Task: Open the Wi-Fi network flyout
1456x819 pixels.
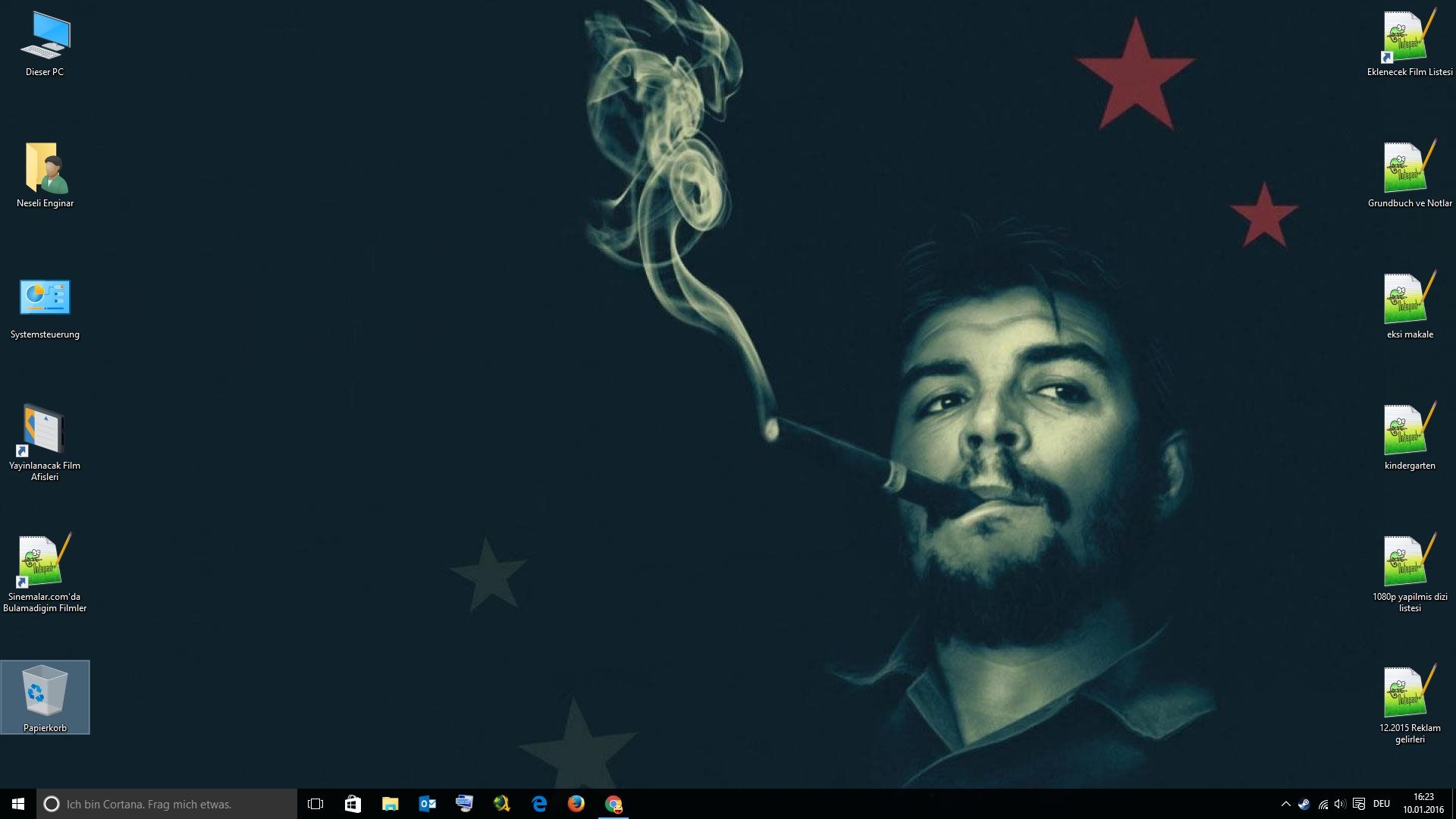Action: click(1323, 804)
